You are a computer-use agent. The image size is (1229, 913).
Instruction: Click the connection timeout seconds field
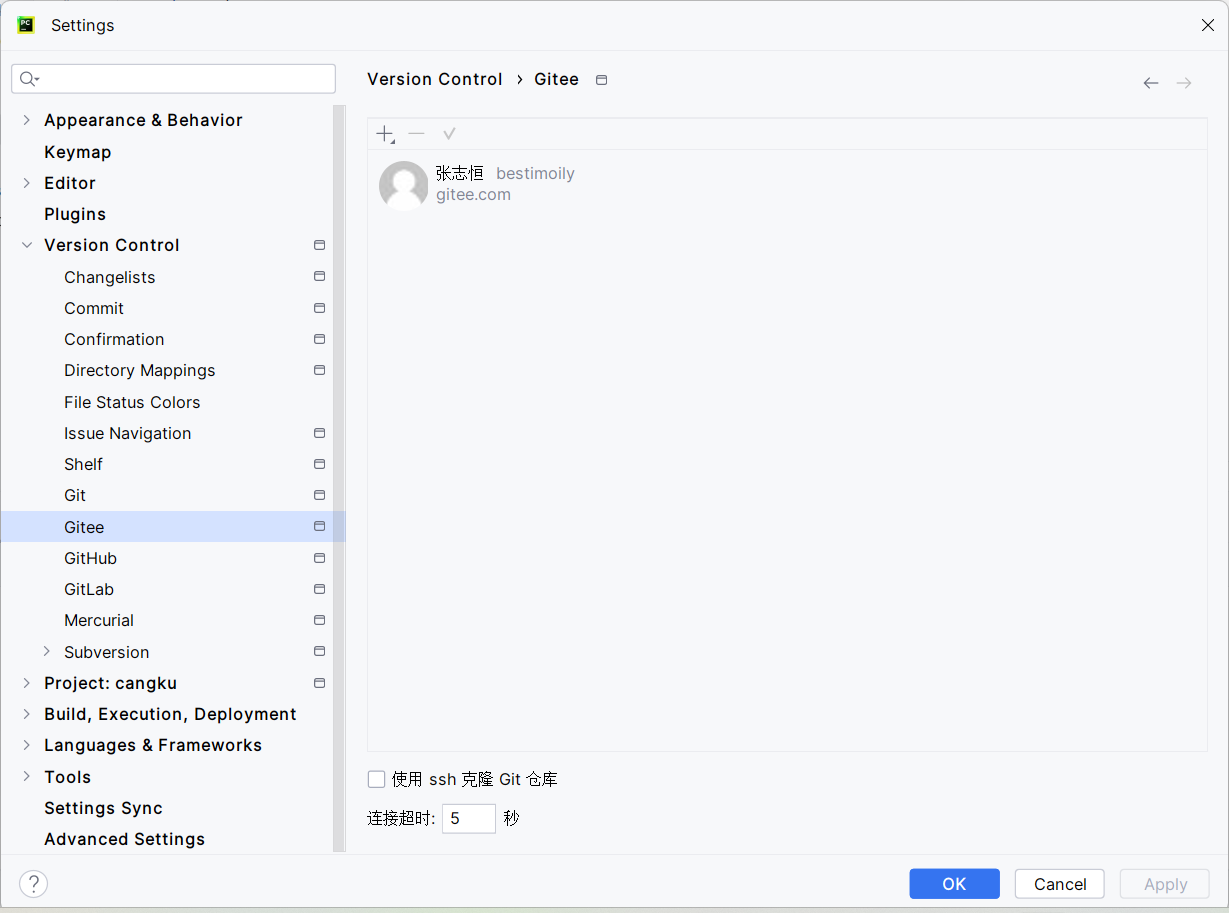pos(469,818)
